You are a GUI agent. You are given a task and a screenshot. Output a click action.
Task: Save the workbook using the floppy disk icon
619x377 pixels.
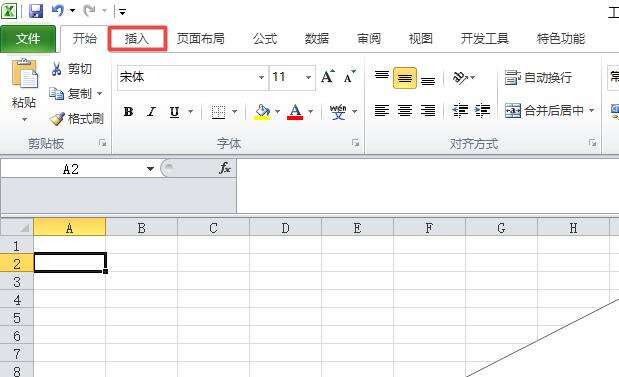click(36, 11)
